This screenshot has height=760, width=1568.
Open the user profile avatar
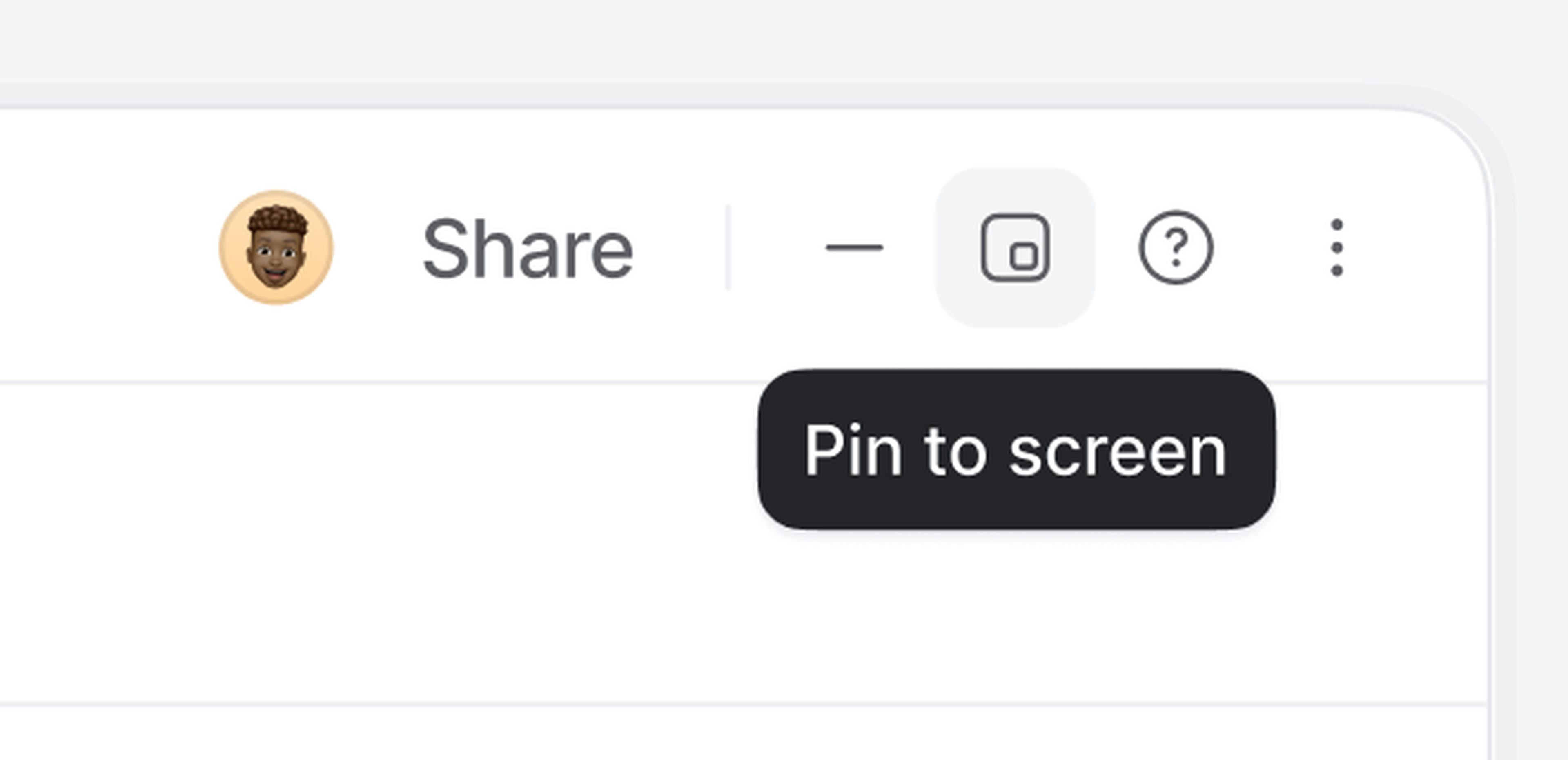276,248
